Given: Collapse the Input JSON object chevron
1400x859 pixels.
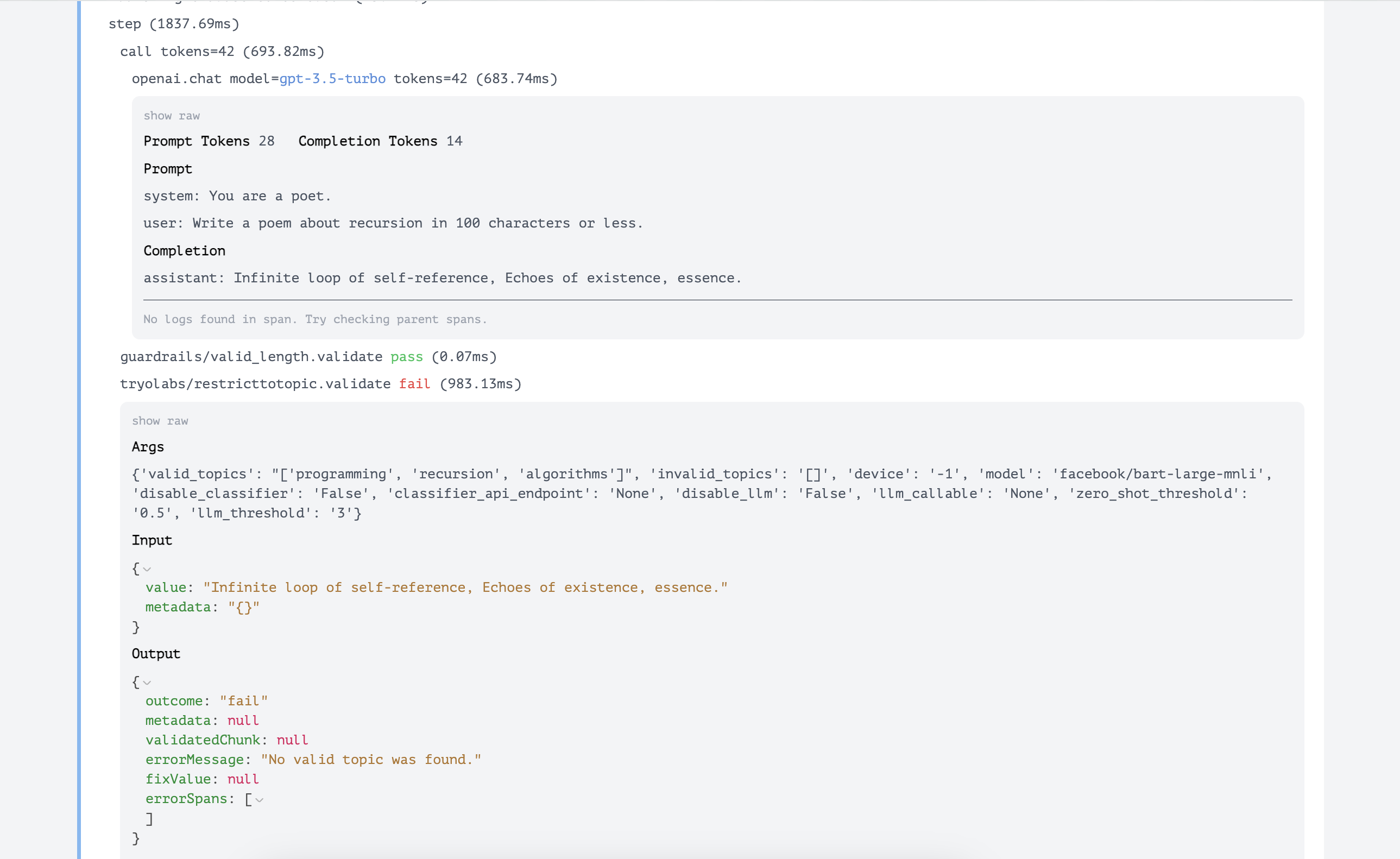Looking at the screenshot, I should point(147,569).
